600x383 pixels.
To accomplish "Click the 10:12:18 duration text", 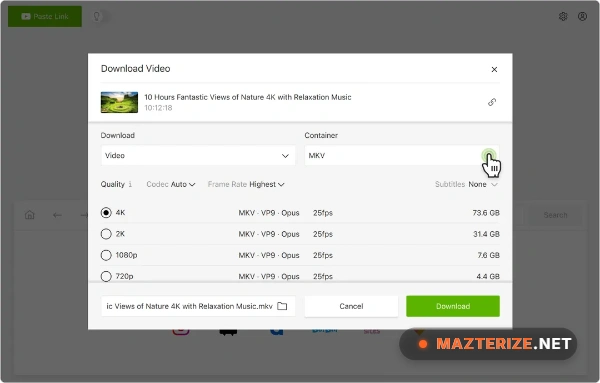I will coord(158,108).
